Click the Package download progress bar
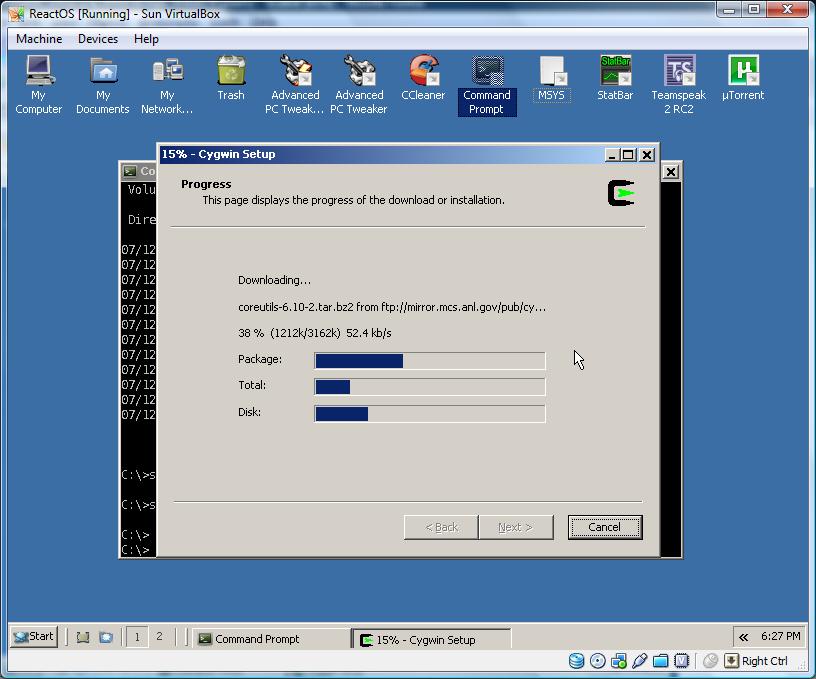This screenshot has width=816, height=679. pyautogui.click(x=430, y=360)
